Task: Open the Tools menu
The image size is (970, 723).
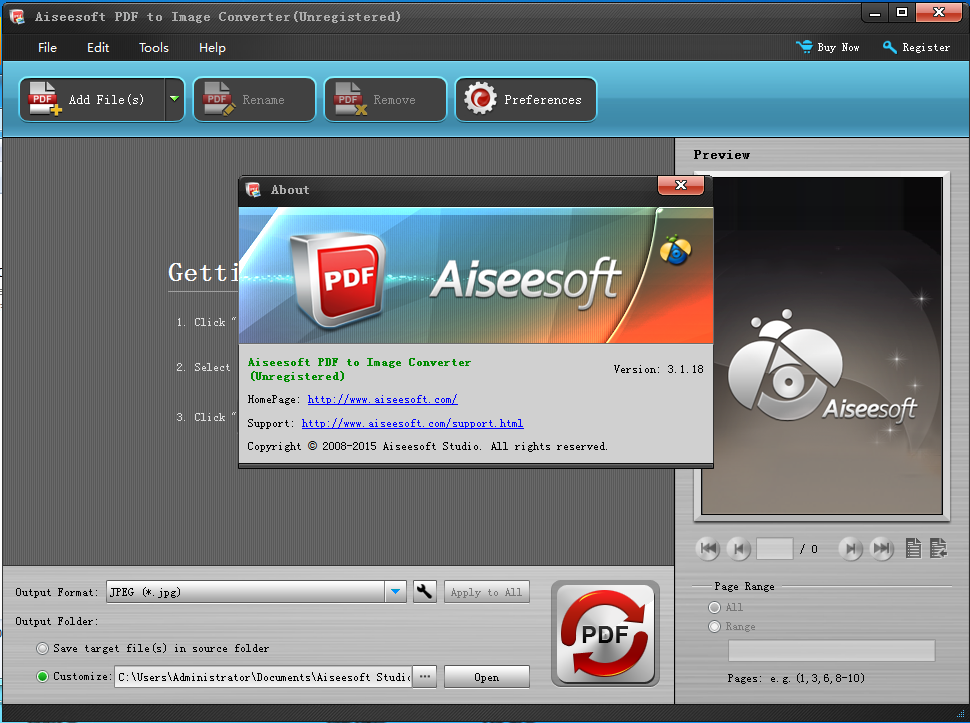Action: (x=154, y=48)
